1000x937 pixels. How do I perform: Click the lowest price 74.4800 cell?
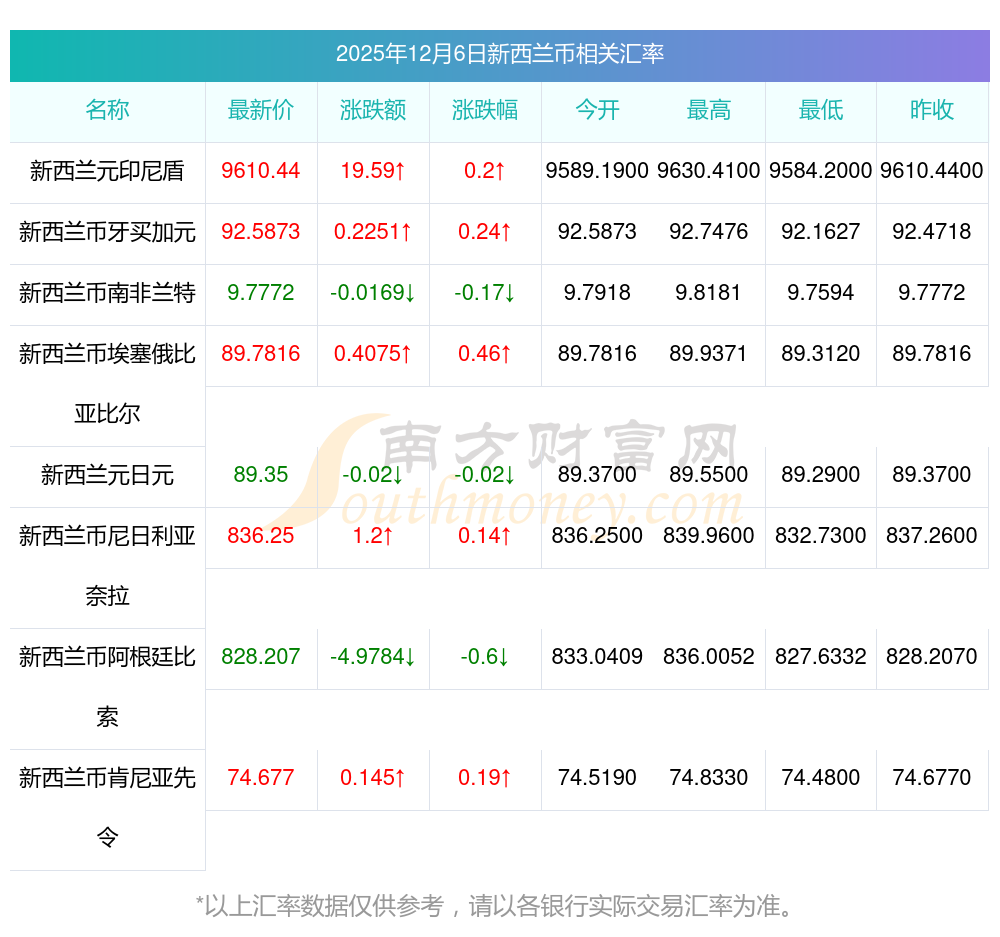[821, 778]
